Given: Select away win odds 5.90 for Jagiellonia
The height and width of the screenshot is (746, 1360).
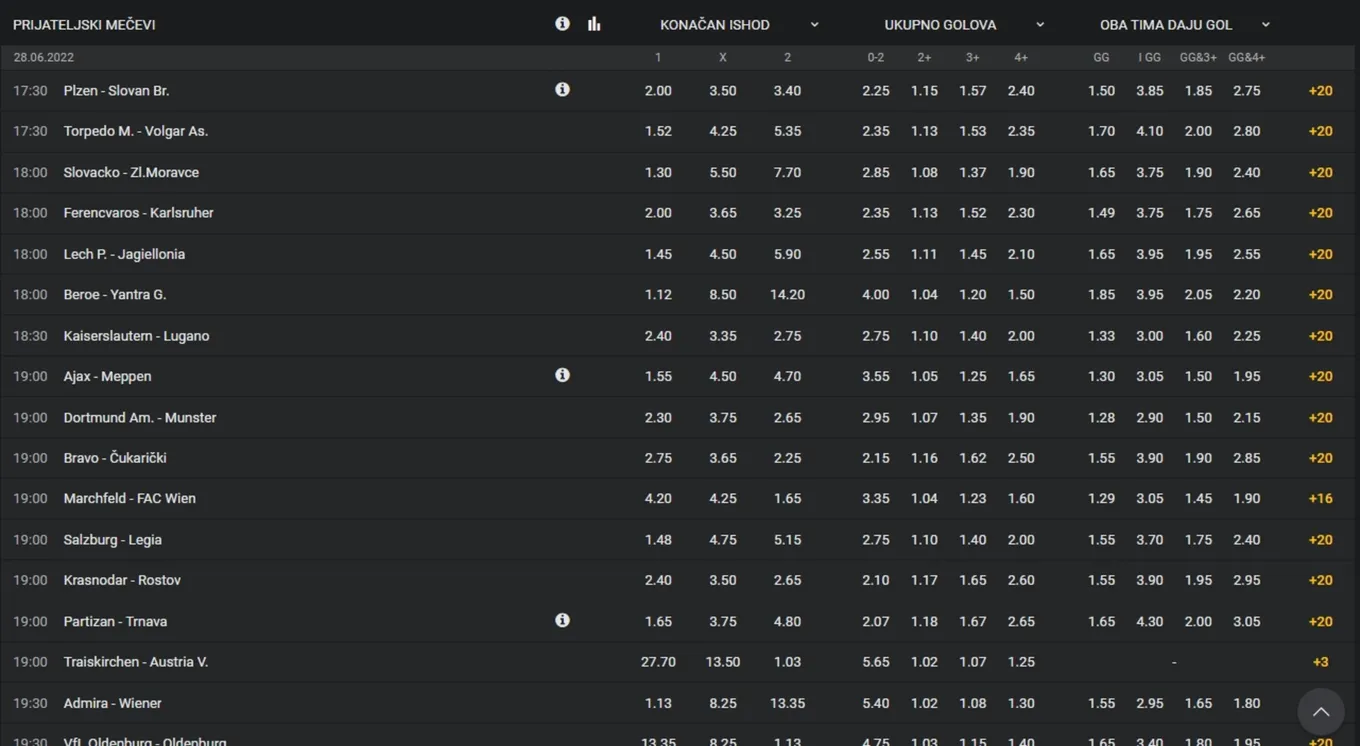Looking at the screenshot, I should (787, 254).
